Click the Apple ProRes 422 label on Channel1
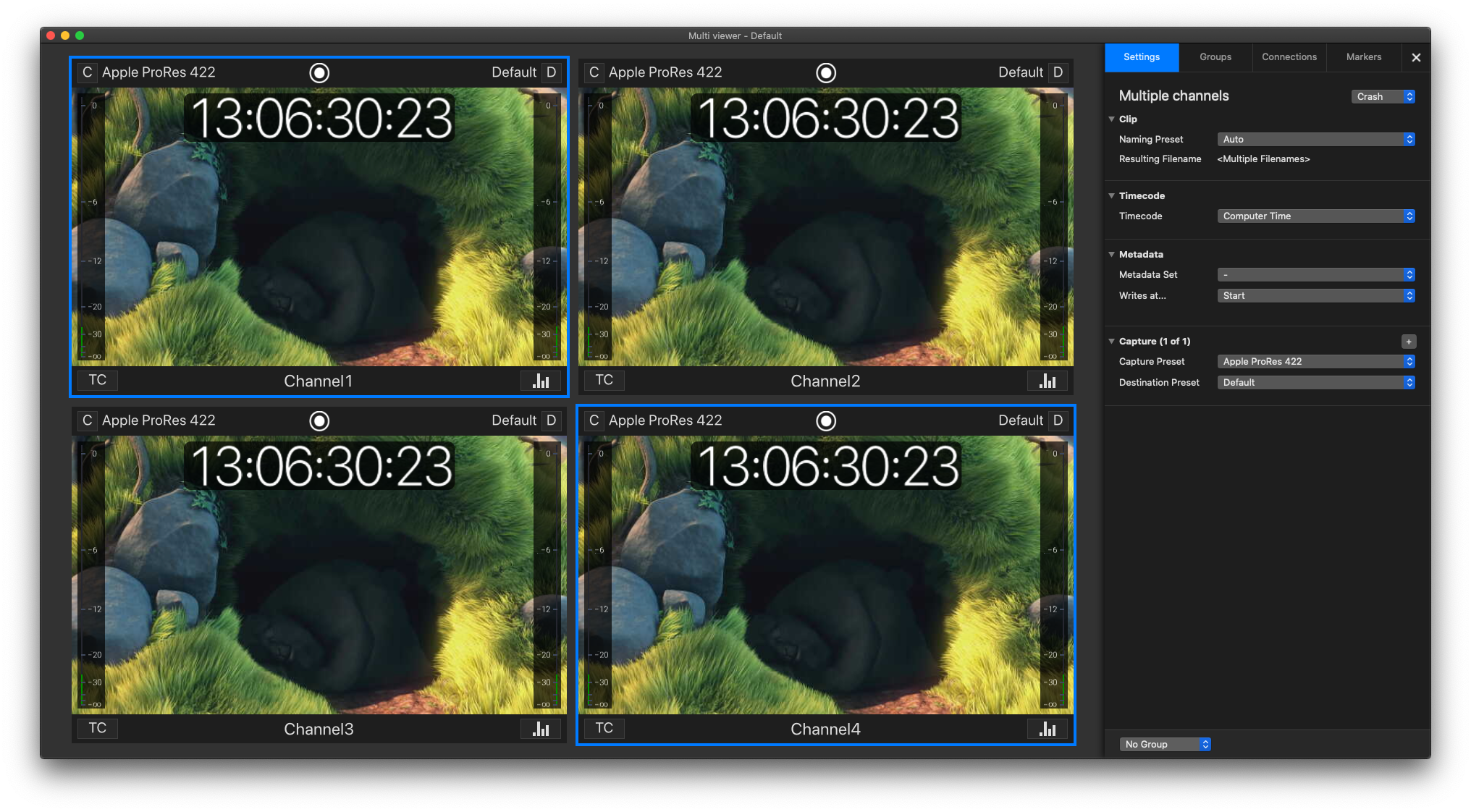The width and height of the screenshot is (1471, 812). 159,72
